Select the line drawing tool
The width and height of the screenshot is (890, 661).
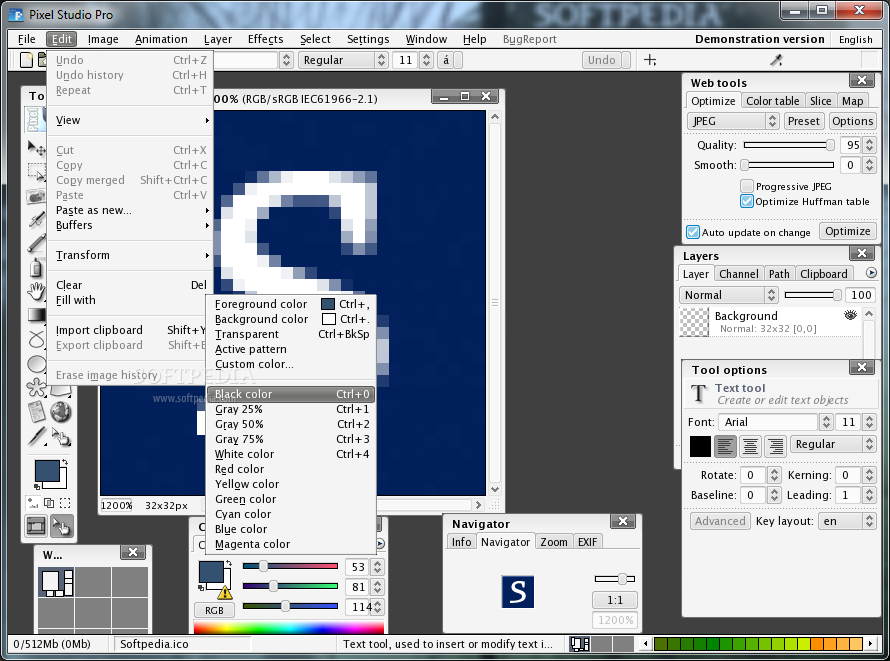[x=36, y=243]
